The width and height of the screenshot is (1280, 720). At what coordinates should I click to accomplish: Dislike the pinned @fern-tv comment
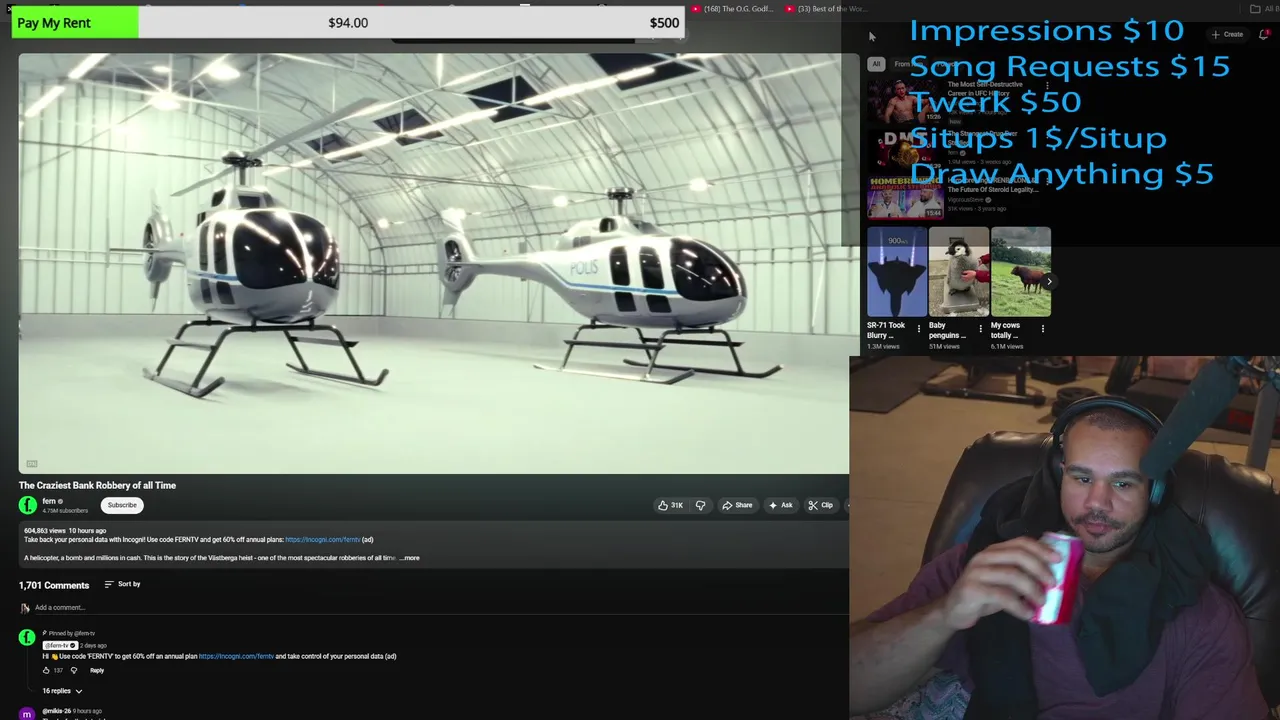73,670
